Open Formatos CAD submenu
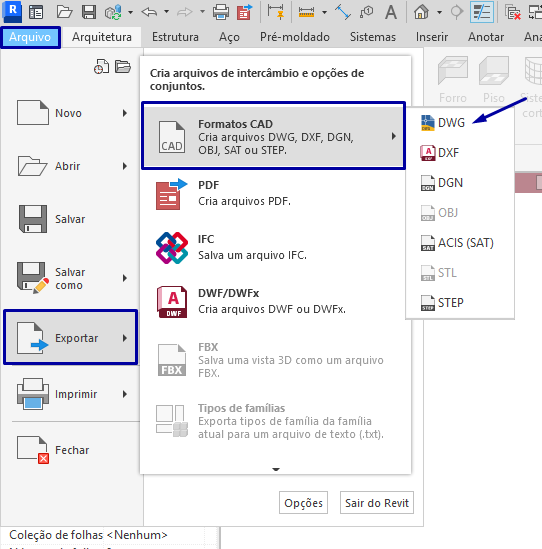The height and width of the screenshot is (549, 542). pos(273,136)
